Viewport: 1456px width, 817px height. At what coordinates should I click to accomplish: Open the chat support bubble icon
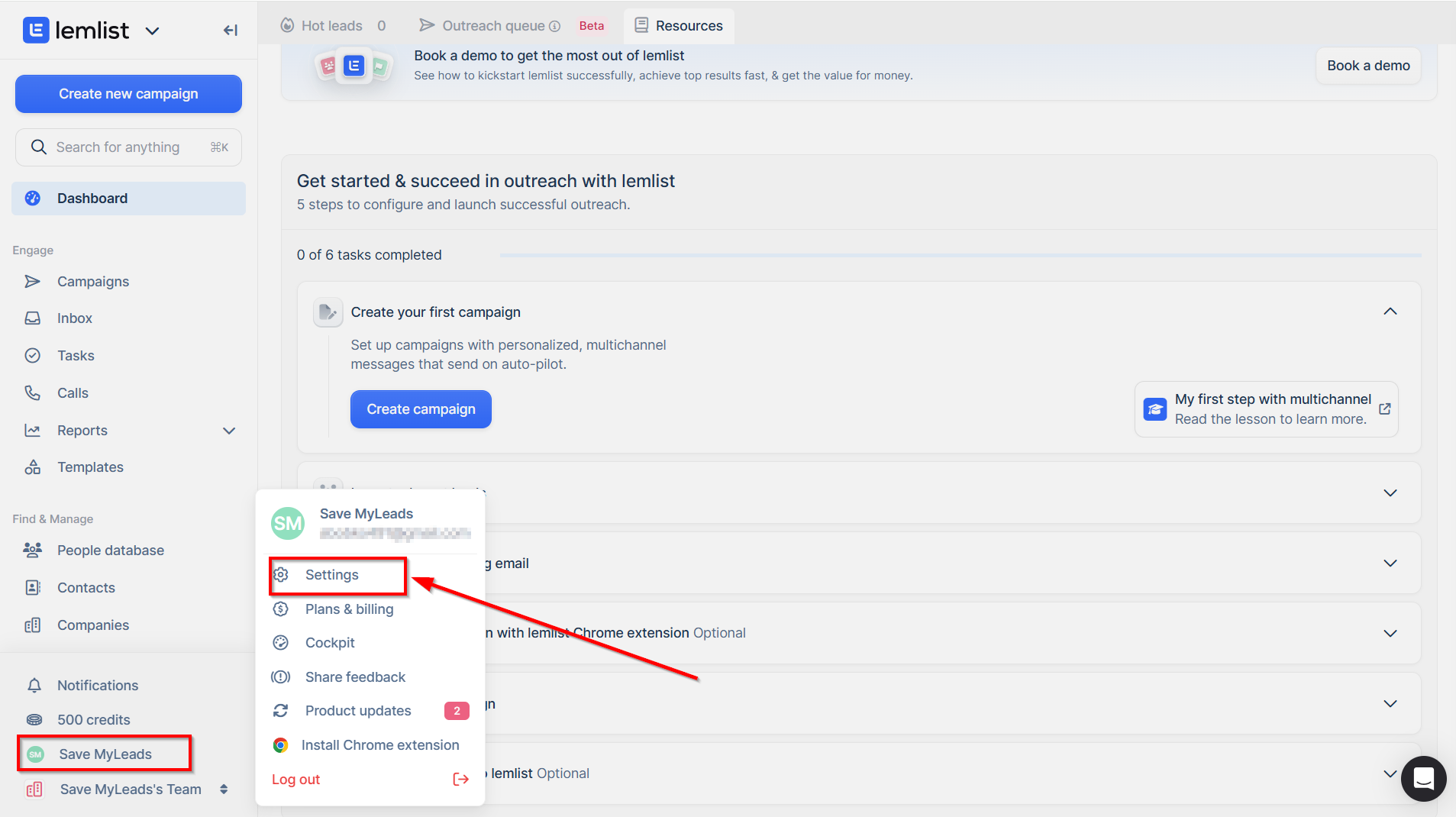click(x=1423, y=778)
